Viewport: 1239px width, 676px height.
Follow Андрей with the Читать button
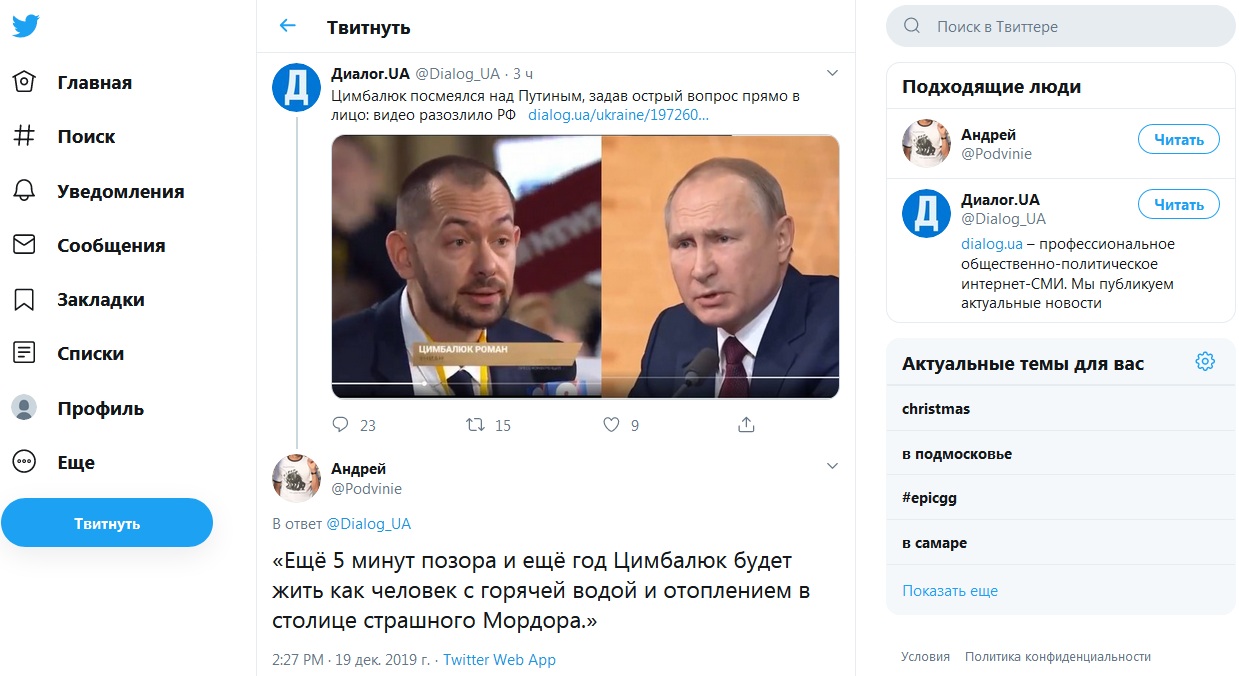coord(1179,140)
